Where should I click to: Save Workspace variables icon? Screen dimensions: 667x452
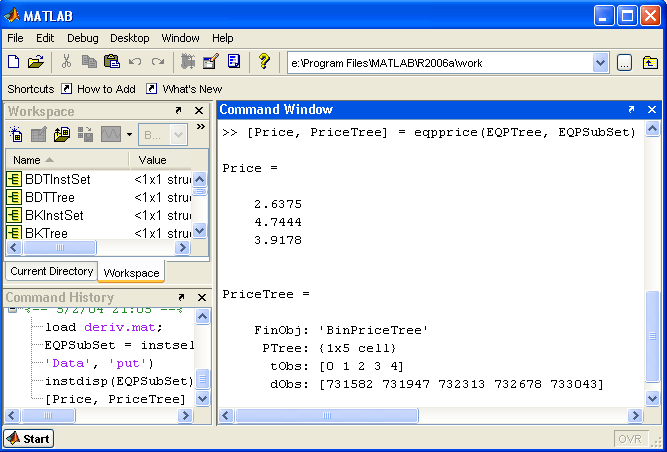click(x=85, y=134)
